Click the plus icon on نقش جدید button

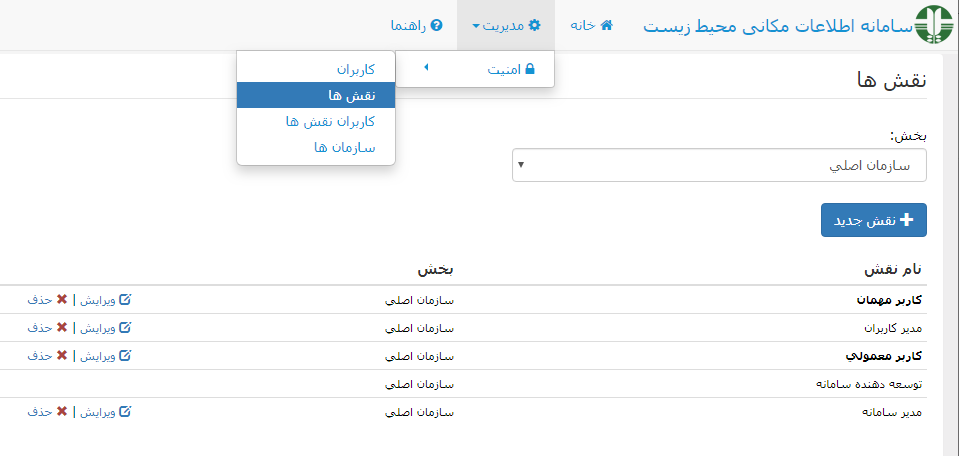pyautogui.click(x=907, y=220)
